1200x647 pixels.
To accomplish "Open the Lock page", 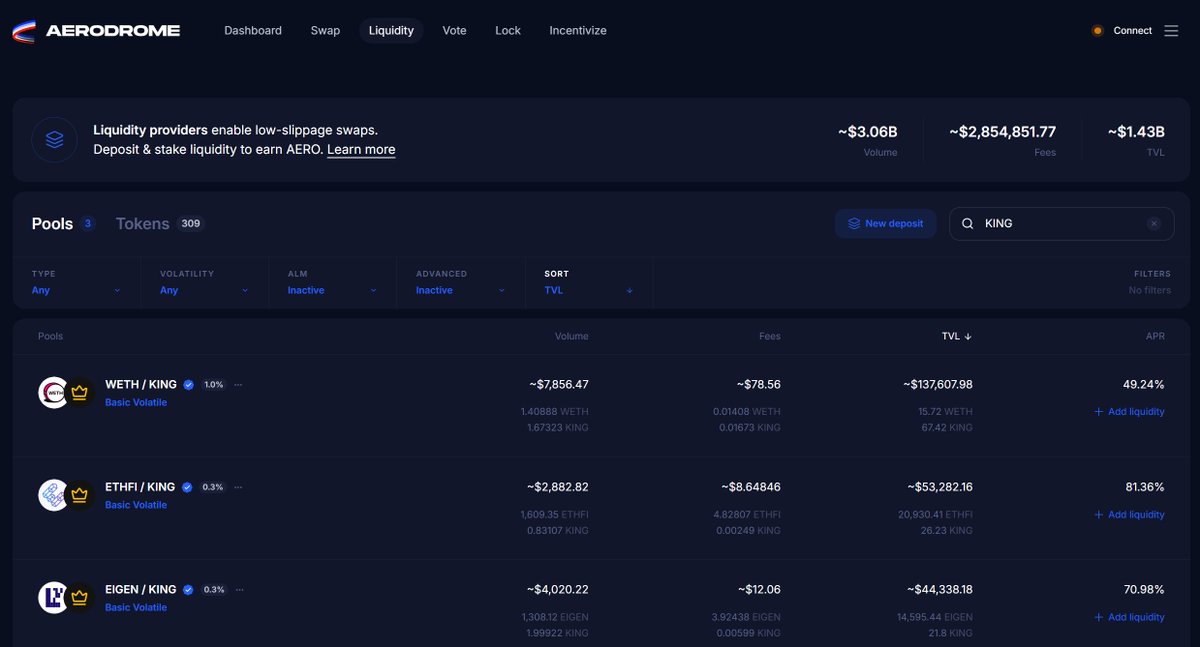I will click(x=508, y=31).
